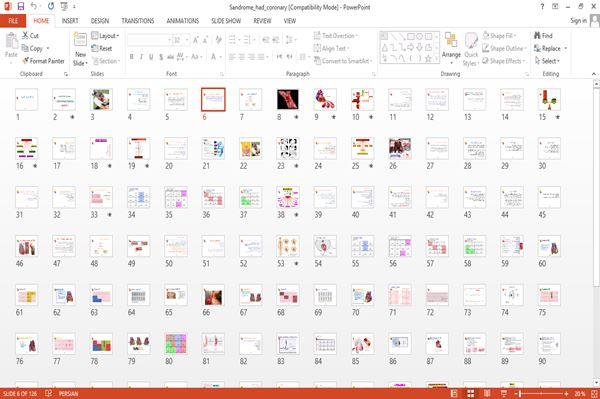Screen dimensions: 600x399
Task: Switch to Reading view in status bar
Action: 487,393
